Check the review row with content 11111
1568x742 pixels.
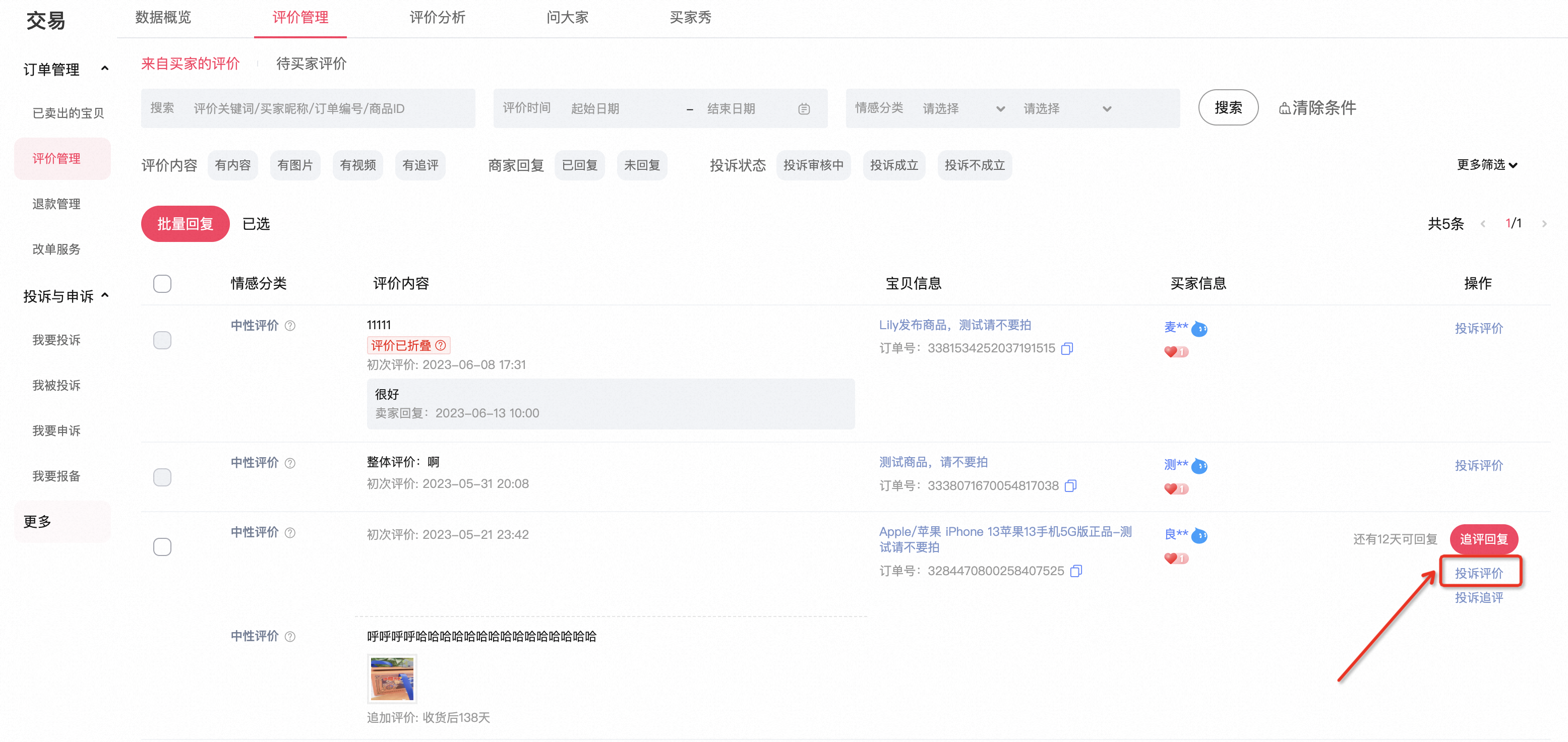pyautogui.click(x=162, y=340)
